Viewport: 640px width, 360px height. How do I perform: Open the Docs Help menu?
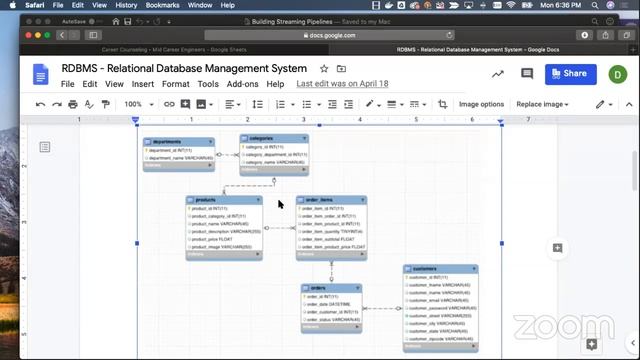275,84
